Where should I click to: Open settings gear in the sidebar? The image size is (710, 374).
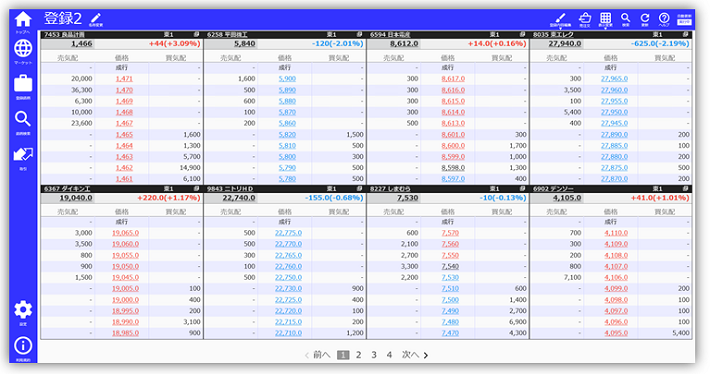23,312
